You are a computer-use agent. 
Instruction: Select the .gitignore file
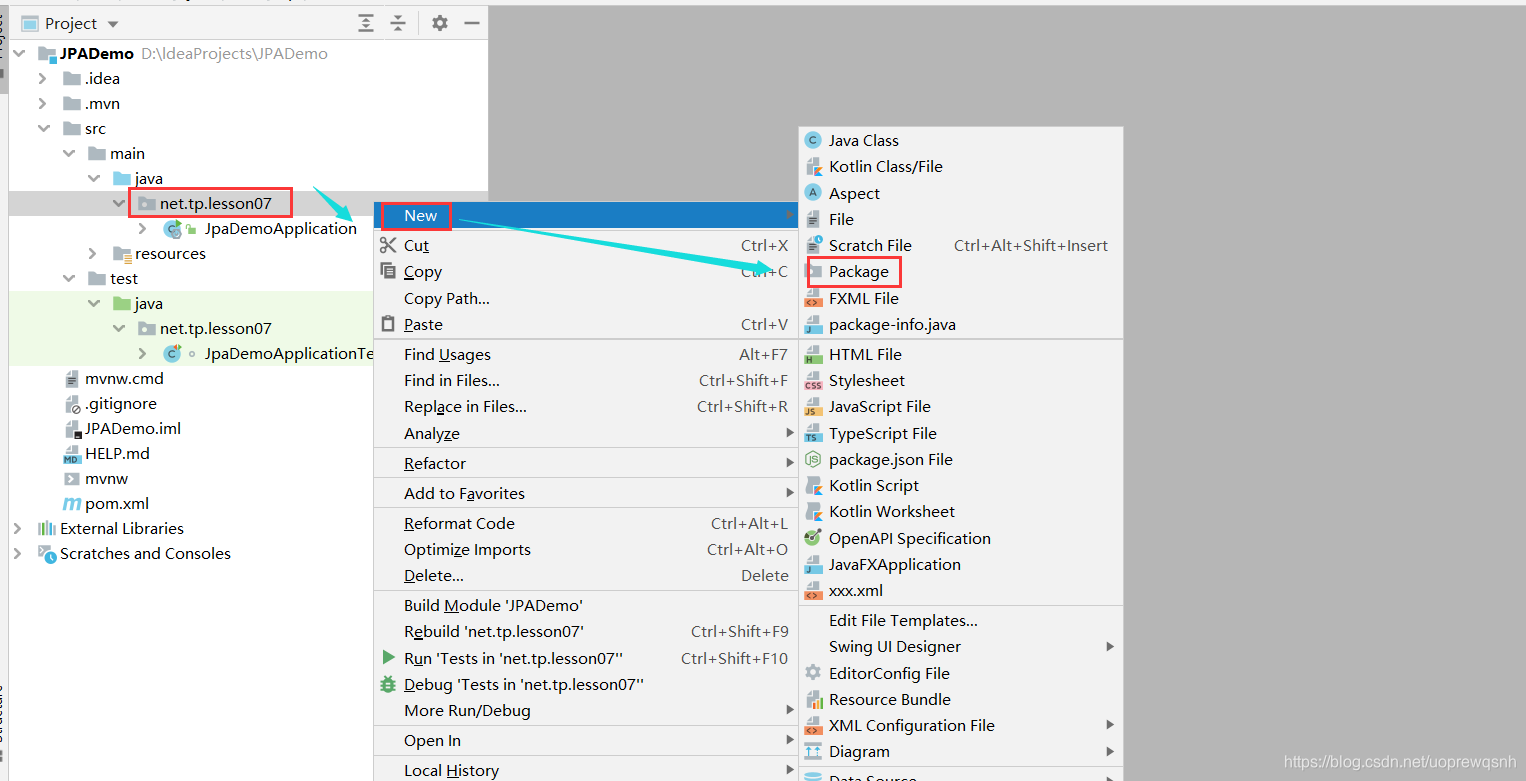(x=120, y=403)
